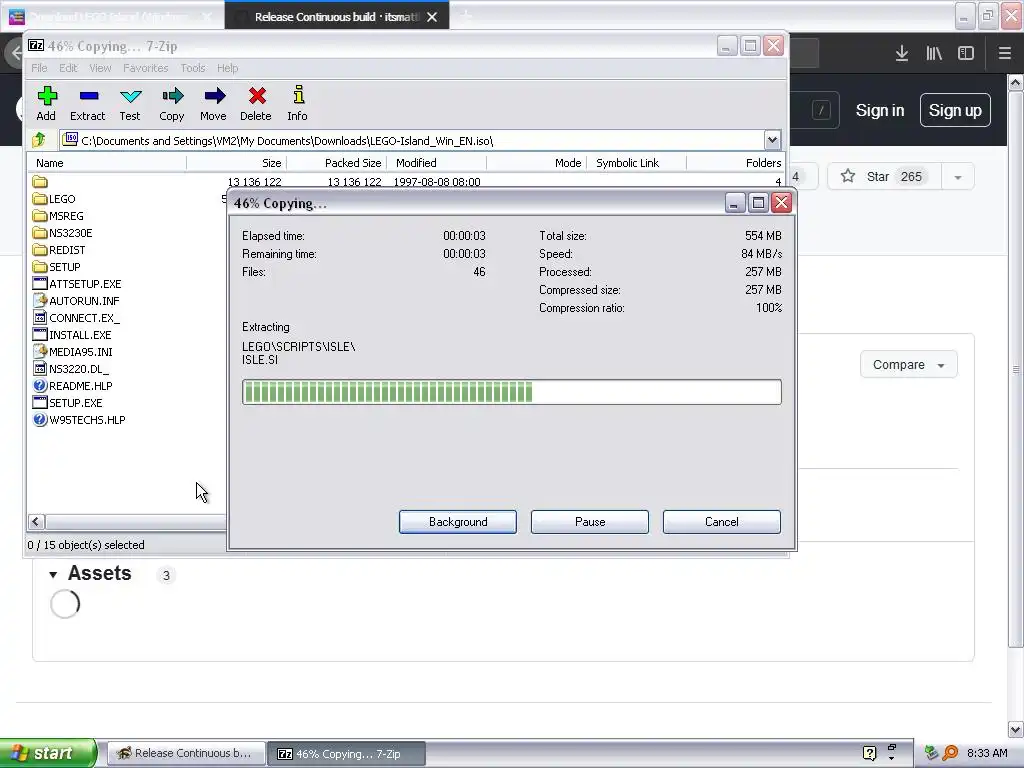Click the Windows start button
The width and height of the screenshot is (1024, 768).
[x=48, y=753]
